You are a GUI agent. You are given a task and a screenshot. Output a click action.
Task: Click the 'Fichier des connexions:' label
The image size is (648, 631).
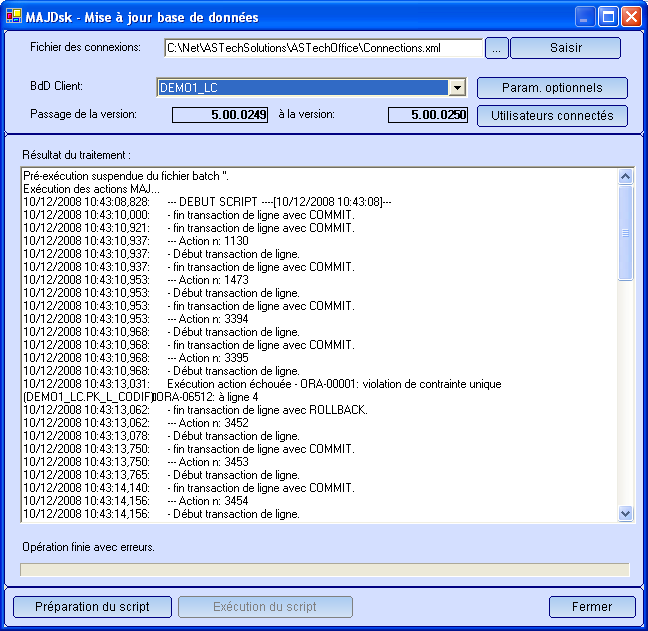[x=86, y=47]
